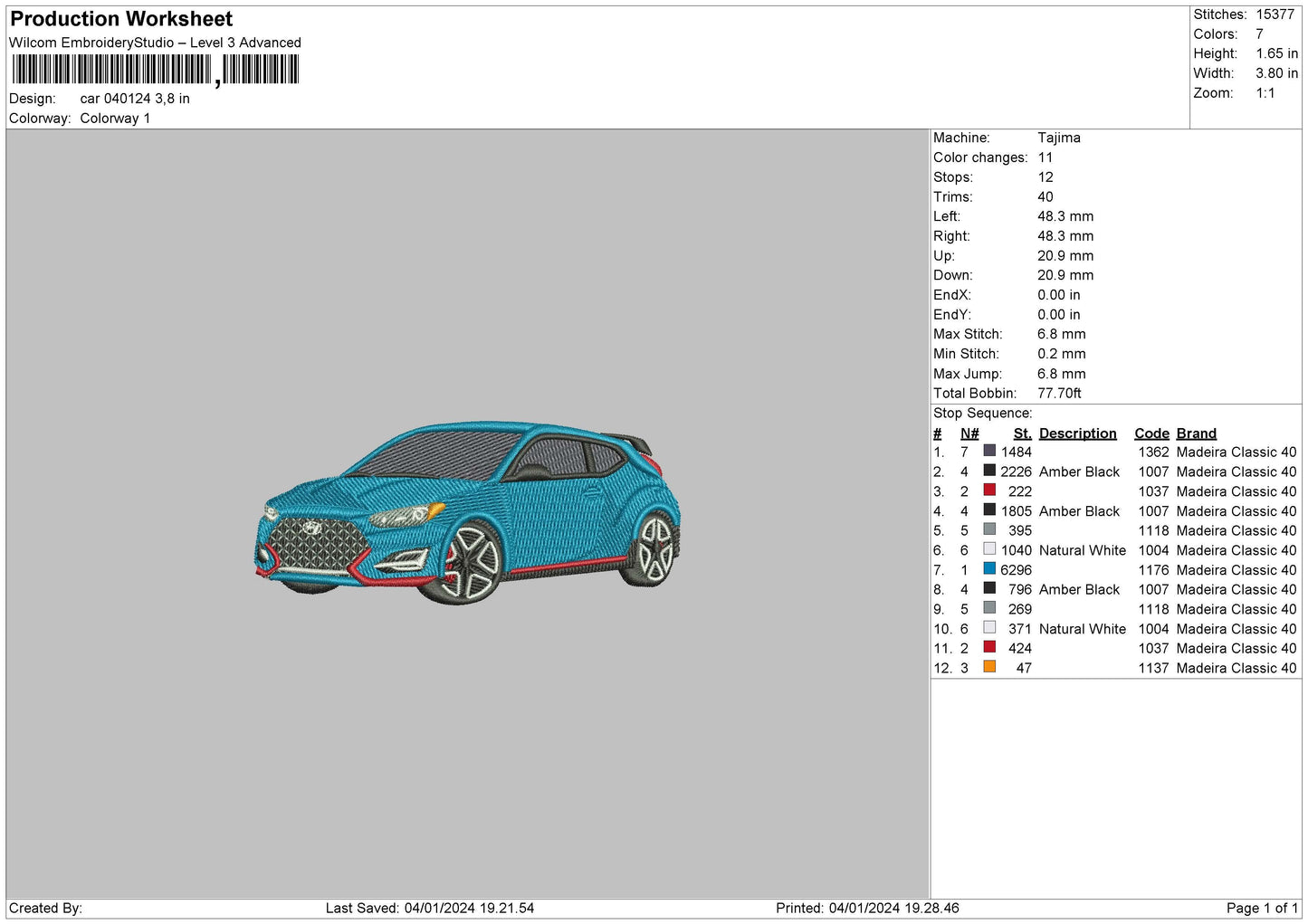Select the blue swatch beside stitch count 6296
Screen dimensions: 1308x924
coord(989,568)
